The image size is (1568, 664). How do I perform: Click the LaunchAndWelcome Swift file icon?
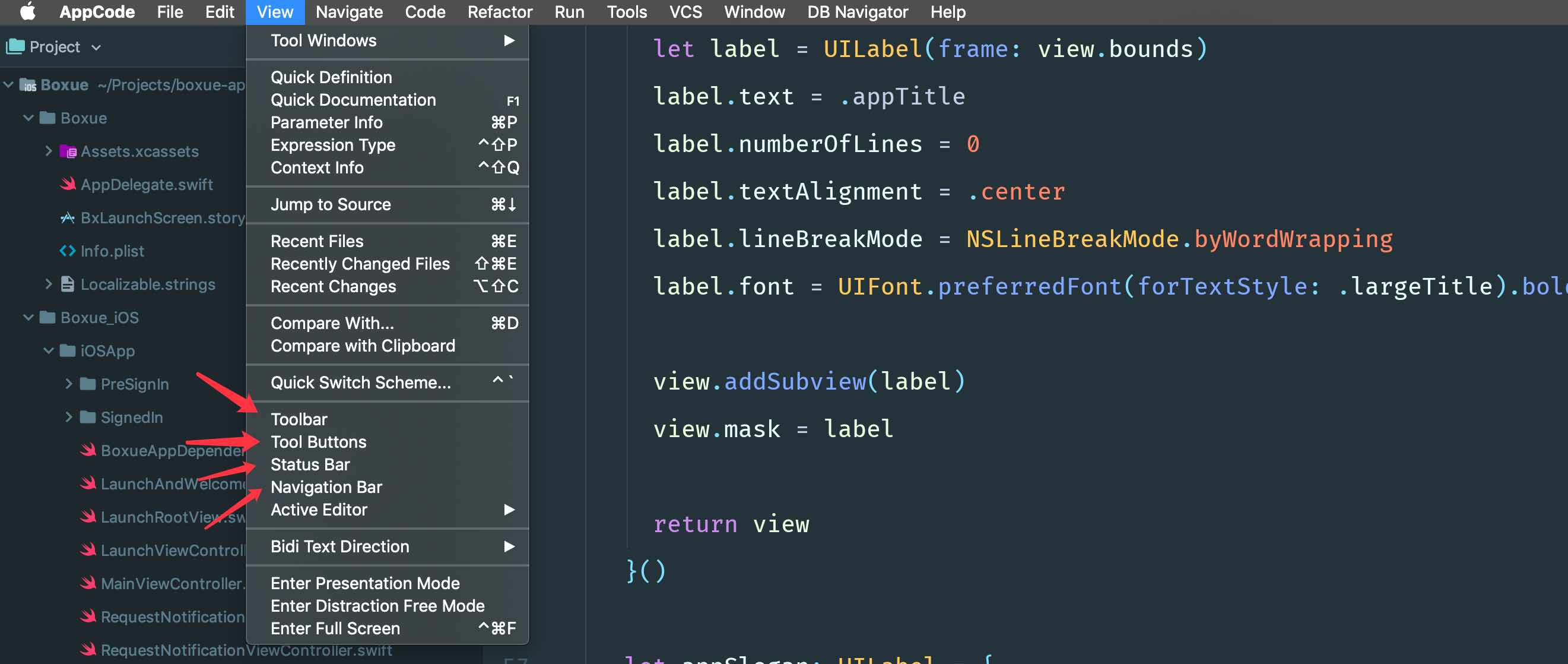click(x=88, y=483)
